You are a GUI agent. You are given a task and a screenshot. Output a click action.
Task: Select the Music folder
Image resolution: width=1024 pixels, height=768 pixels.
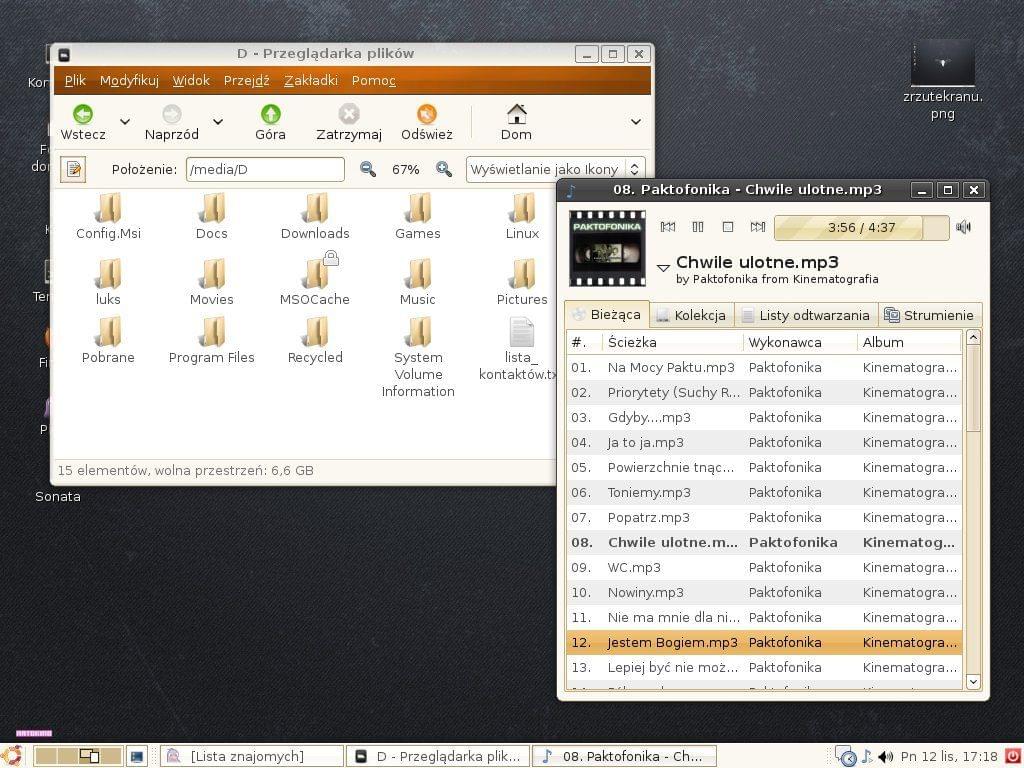click(418, 283)
